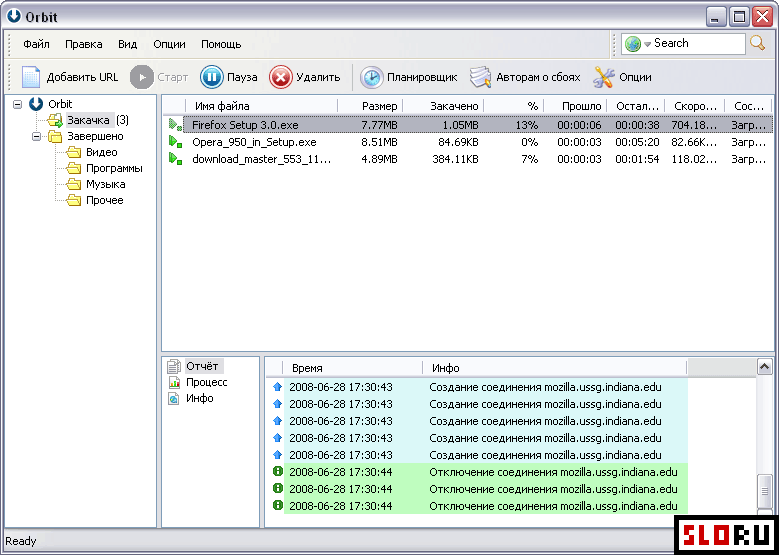
Task: Sort by the Прошло column header
Action: coord(575,106)
